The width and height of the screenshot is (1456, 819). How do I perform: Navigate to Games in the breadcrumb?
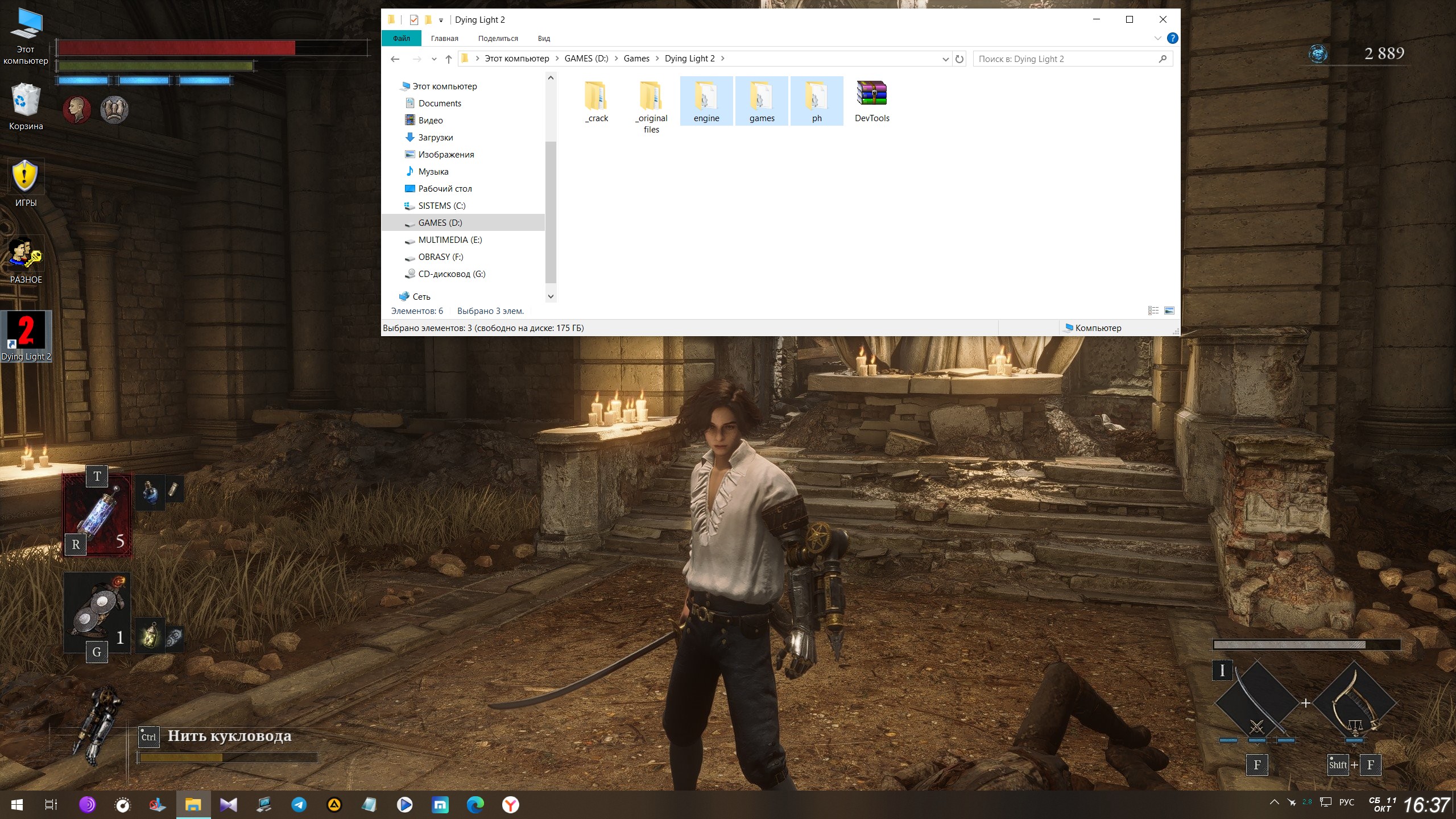pos(636,59)
